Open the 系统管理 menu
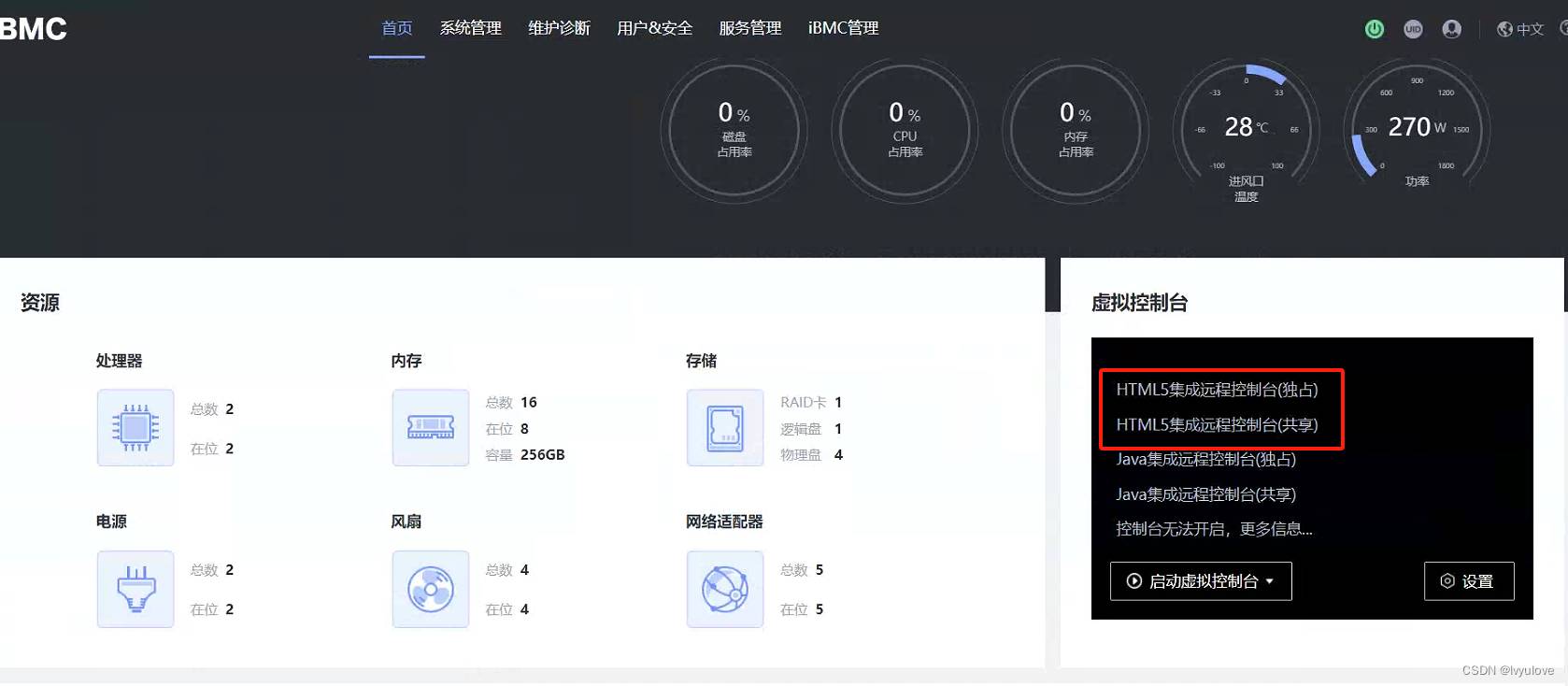 point(471,28)
